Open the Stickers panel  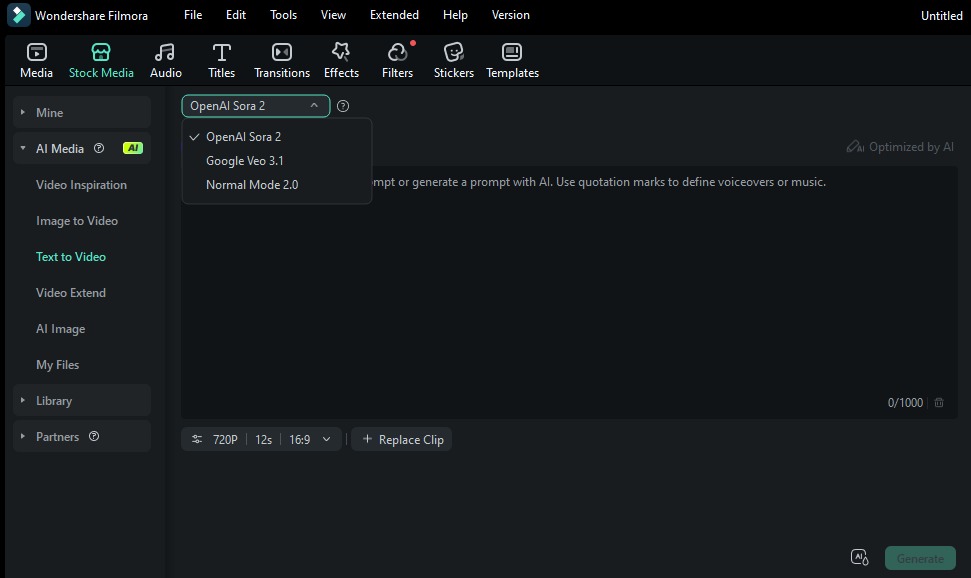[453, 58]
